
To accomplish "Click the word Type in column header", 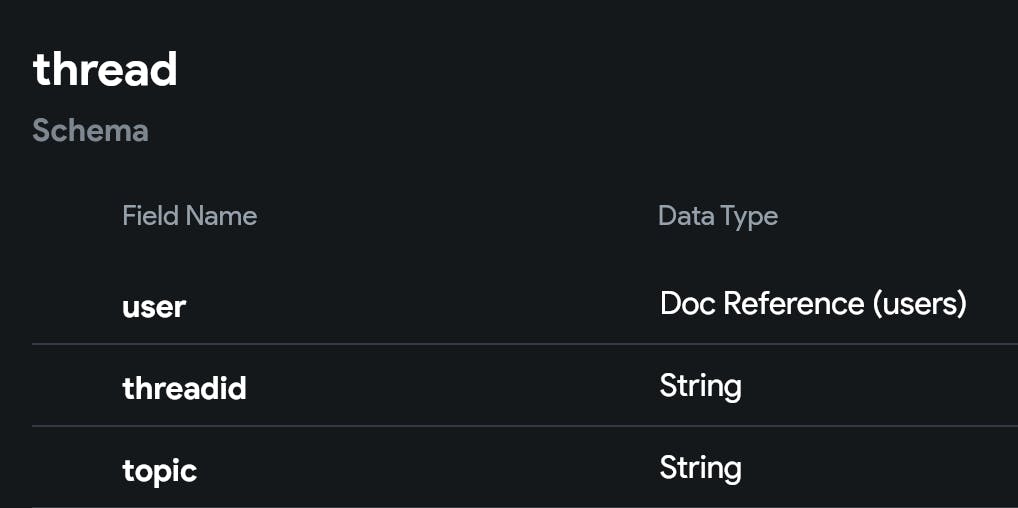I will point(749,216).
